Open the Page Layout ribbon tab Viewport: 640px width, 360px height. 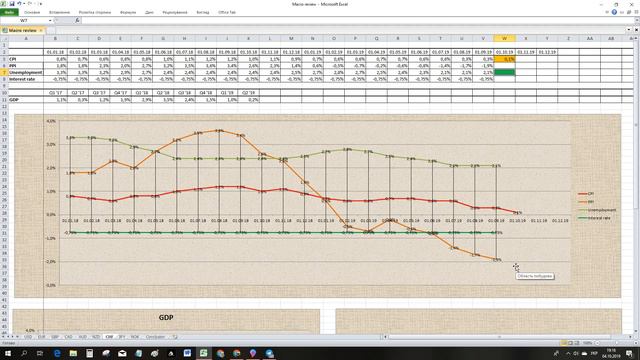[95, 12]
